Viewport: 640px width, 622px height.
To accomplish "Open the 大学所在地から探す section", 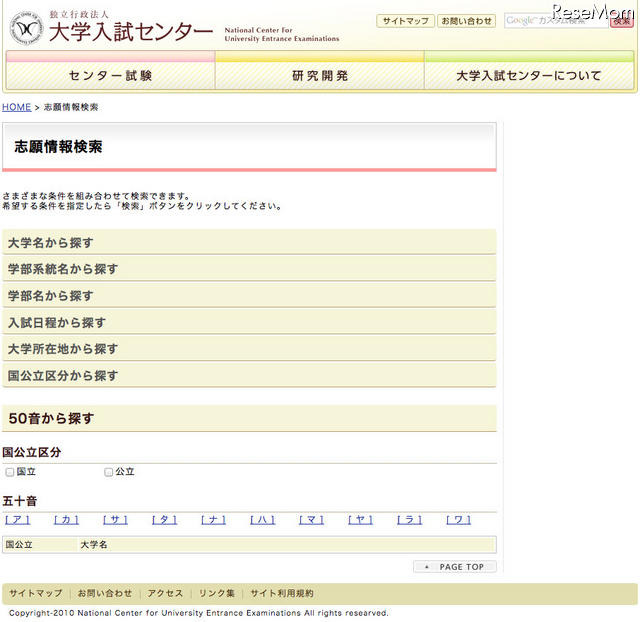I will (x=248, y=349).
